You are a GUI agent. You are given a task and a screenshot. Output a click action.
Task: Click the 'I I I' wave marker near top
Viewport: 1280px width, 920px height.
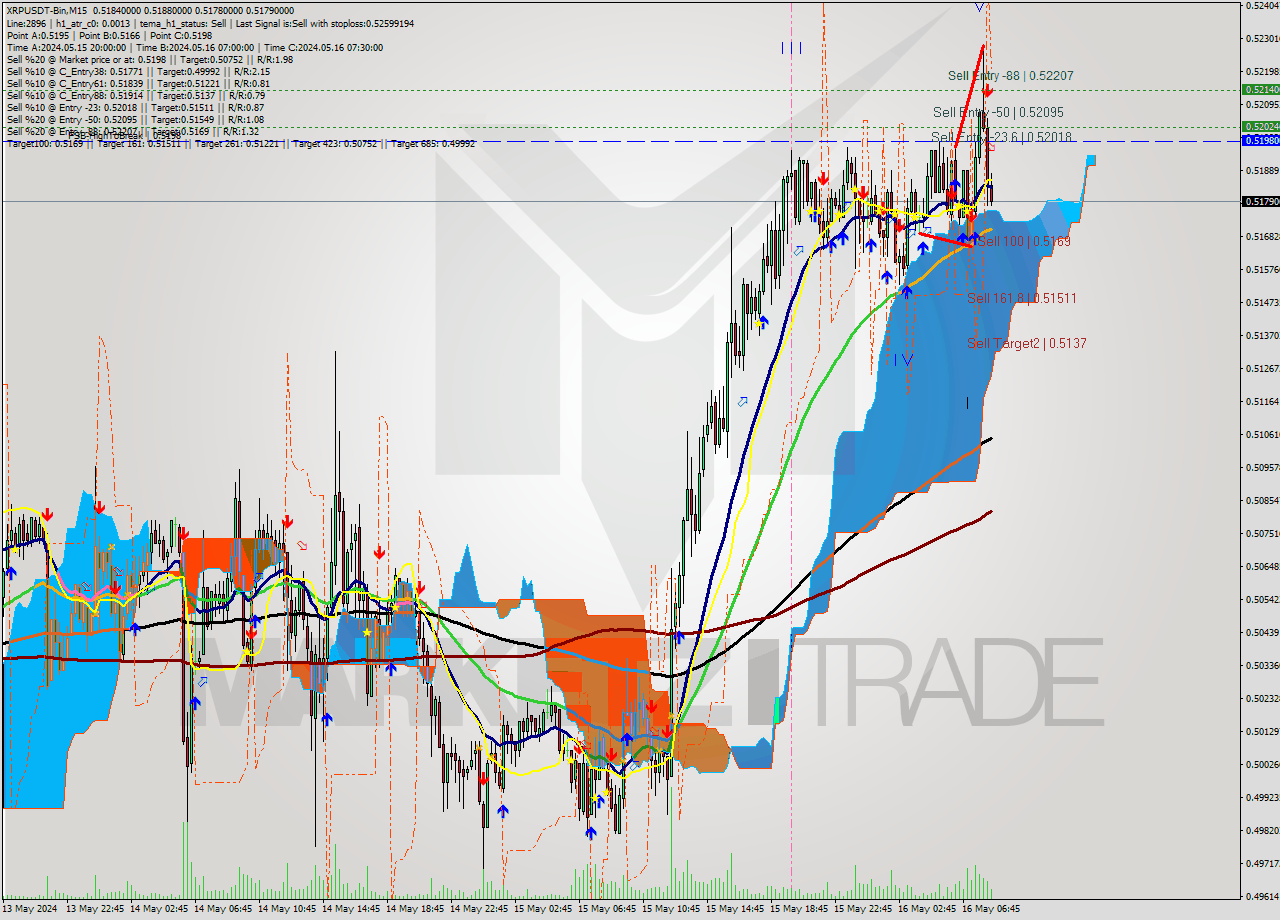(791, 47)
